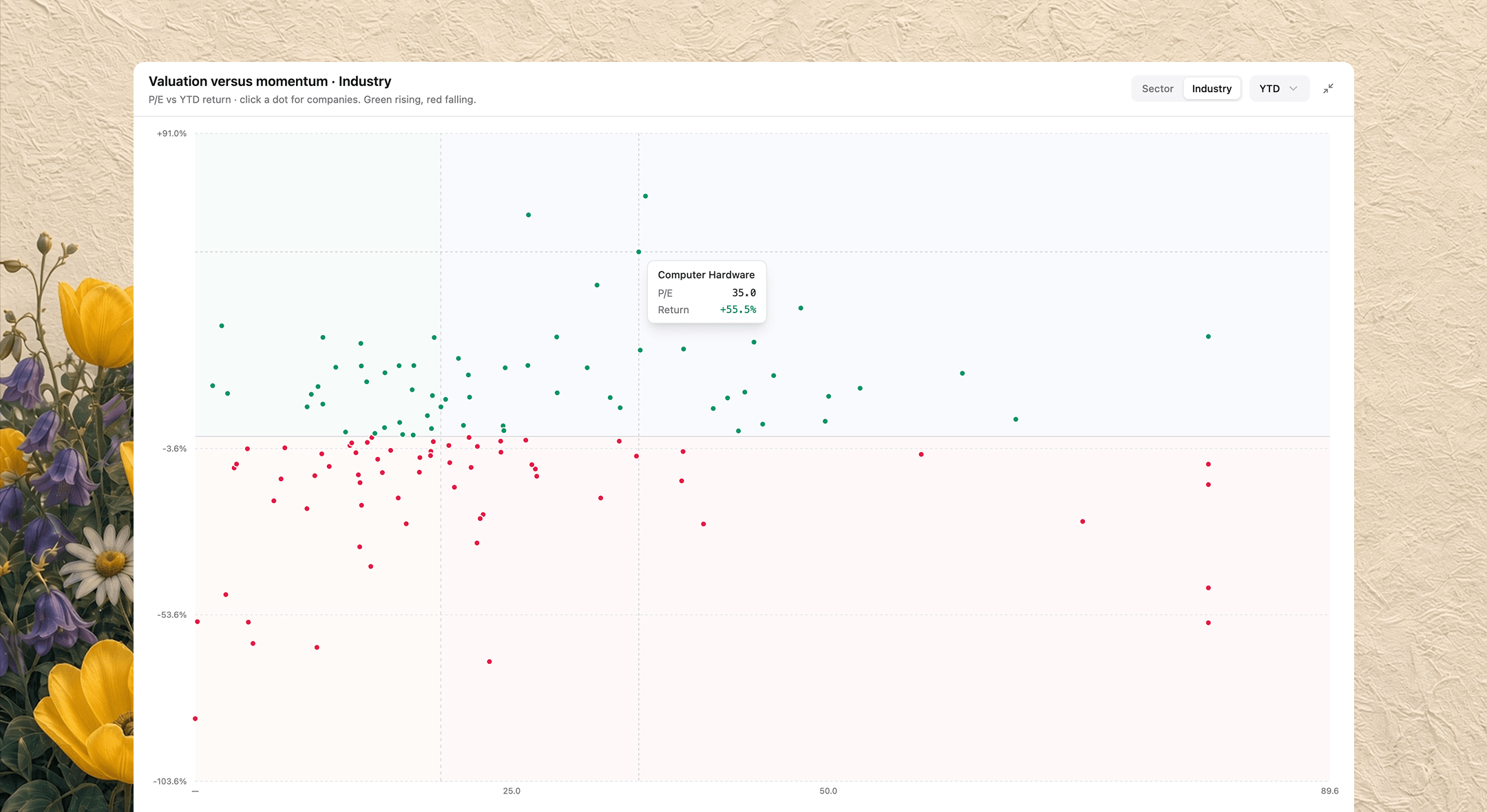Viewport: 1487px width, 812px height.
Task: Click the green dot at the far-right P/E extreme
Action: point(1208,336)
